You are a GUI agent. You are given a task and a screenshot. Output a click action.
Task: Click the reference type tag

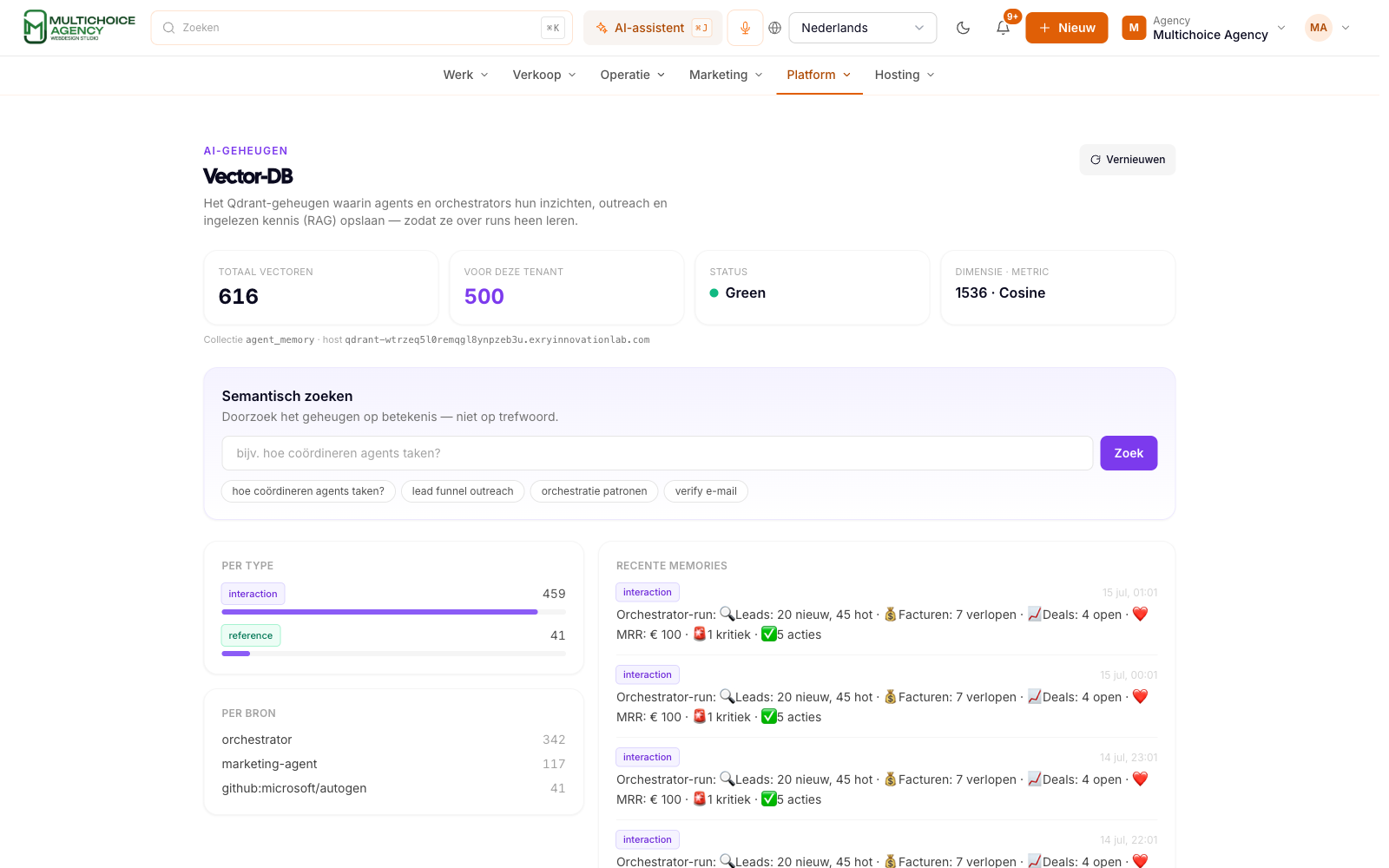251,635
